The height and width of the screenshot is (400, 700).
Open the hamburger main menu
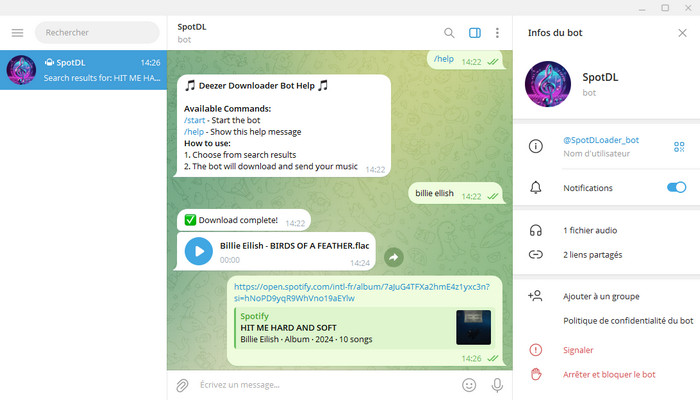coord(17,33)
